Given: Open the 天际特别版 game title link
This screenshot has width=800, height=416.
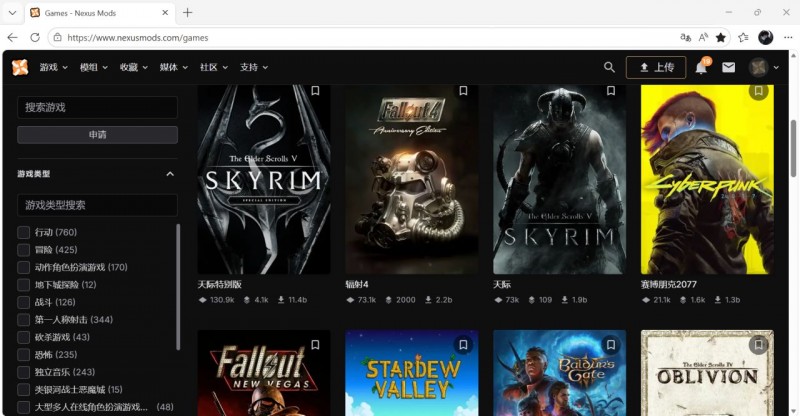Looking at the screenshot, I should tap(219, 284).
